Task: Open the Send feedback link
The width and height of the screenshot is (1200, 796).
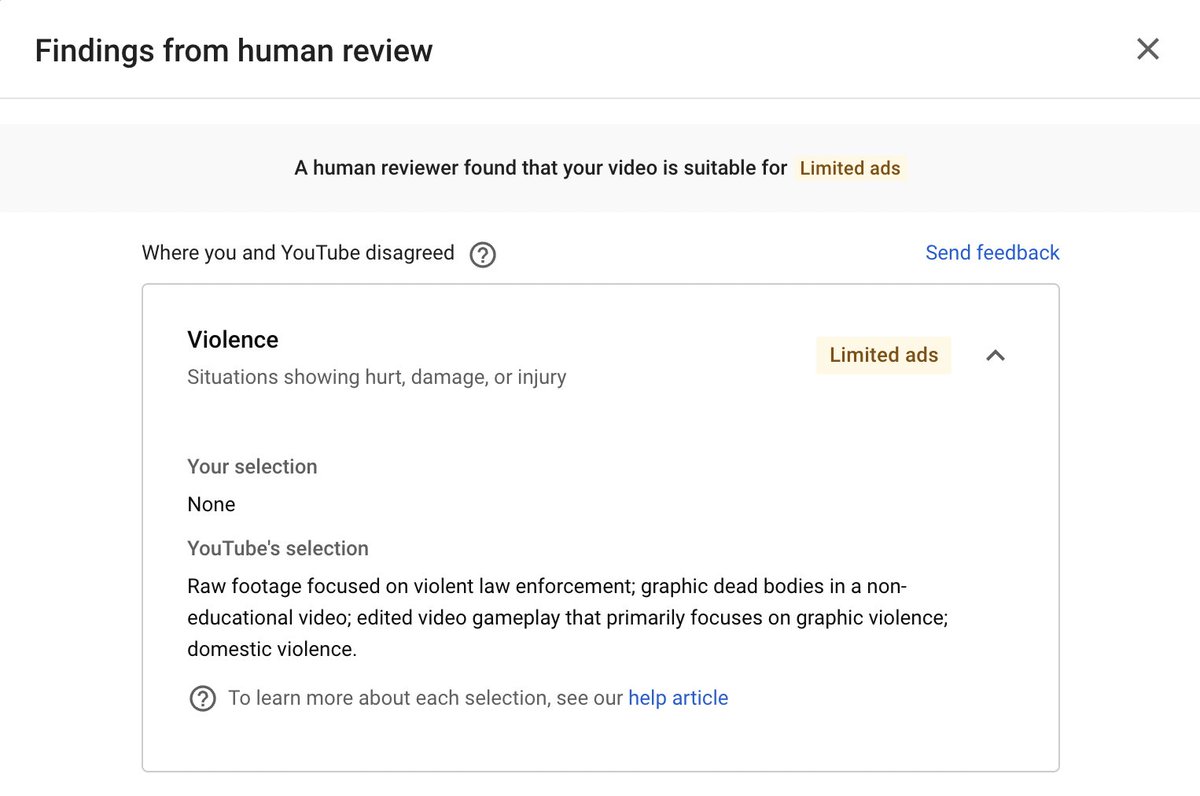Action: [992, 253]
